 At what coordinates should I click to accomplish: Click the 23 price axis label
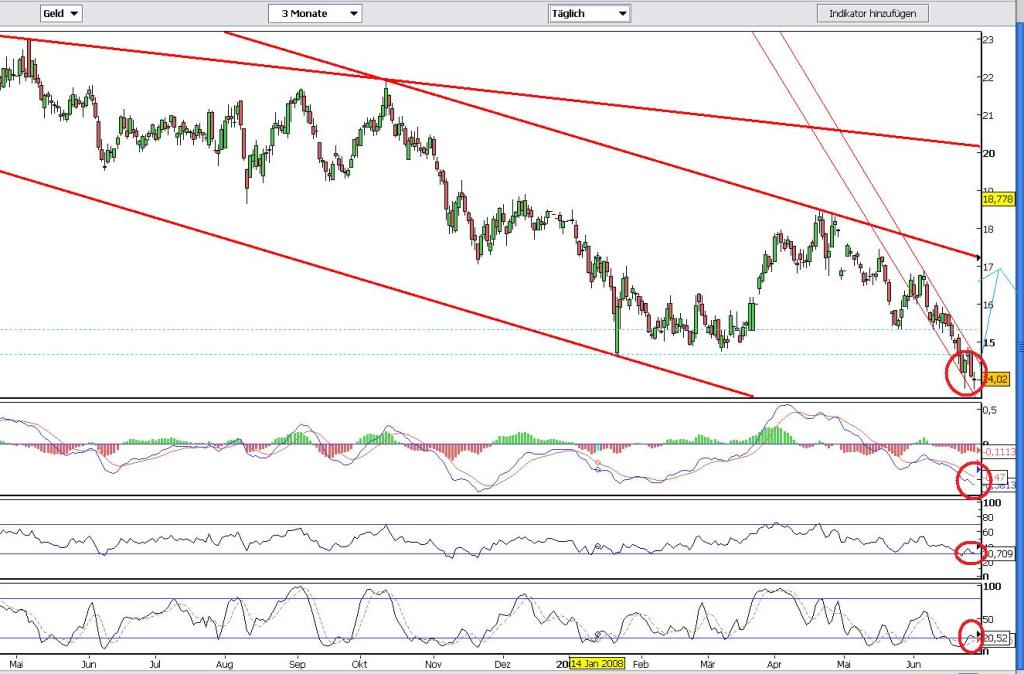(x=988, y=40)
